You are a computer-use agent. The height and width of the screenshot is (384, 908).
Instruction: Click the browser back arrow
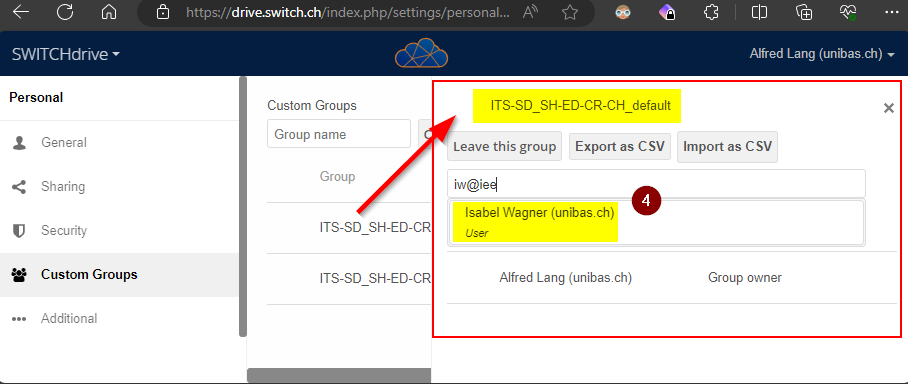[x=21, y=12]
